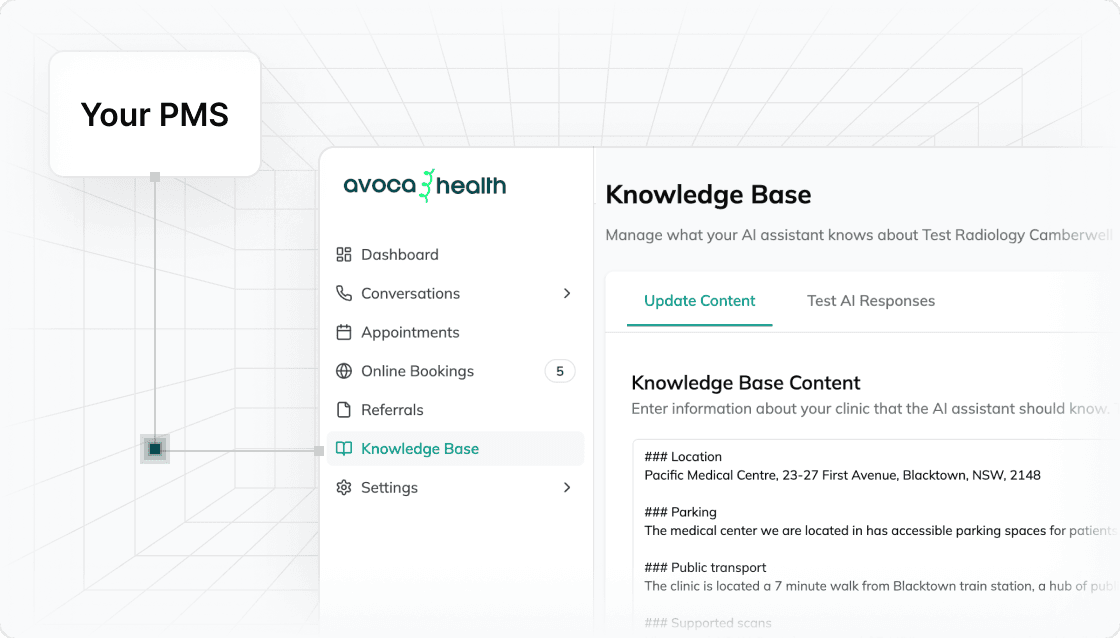The height and width of the screenshot is (638, 1120).
Task: Select Knowledge Base in the sidebar
Action: (420, 449)
